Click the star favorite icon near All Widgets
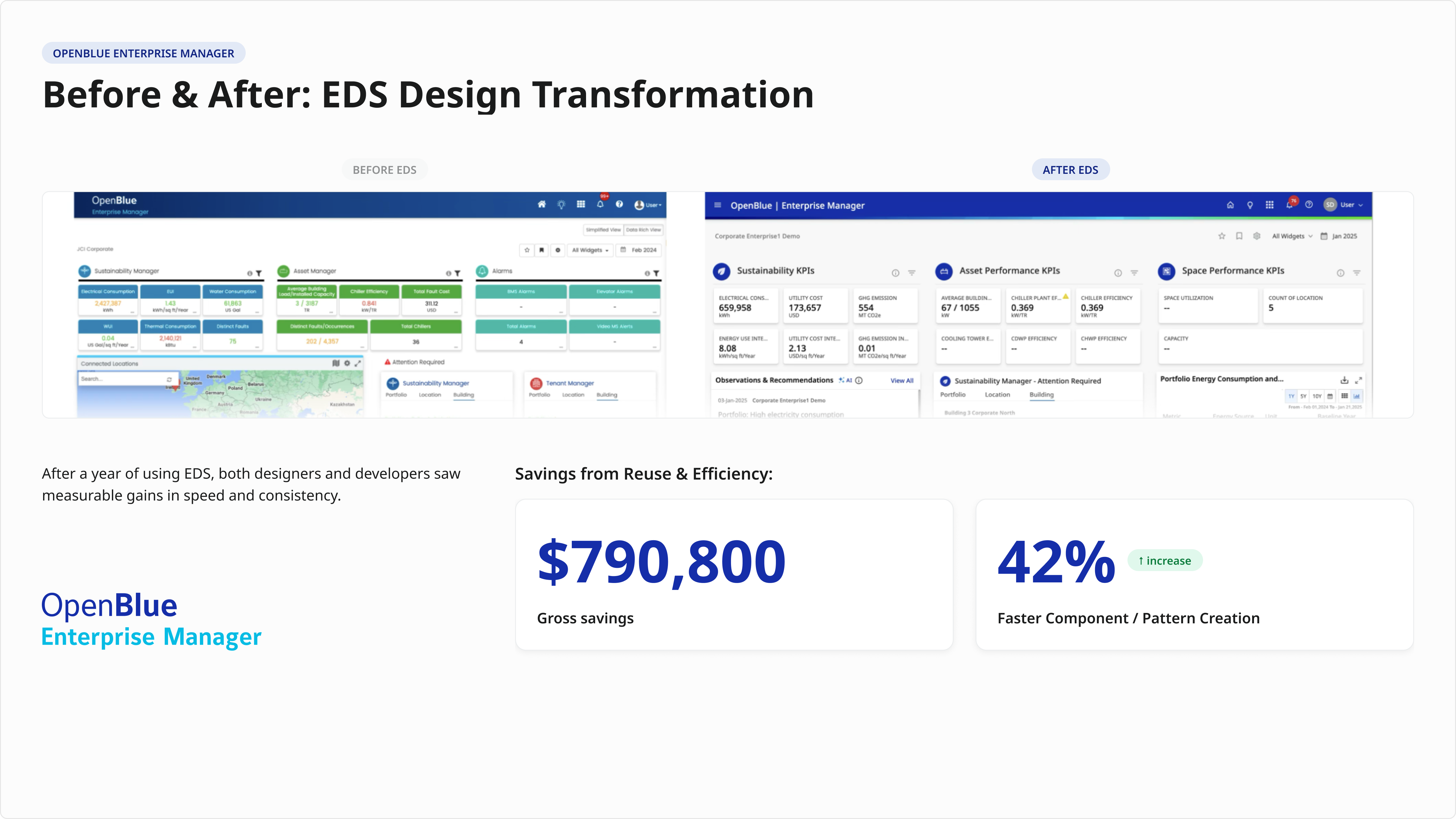Viewport: 1456px width, 819px height. (1222, 236)
